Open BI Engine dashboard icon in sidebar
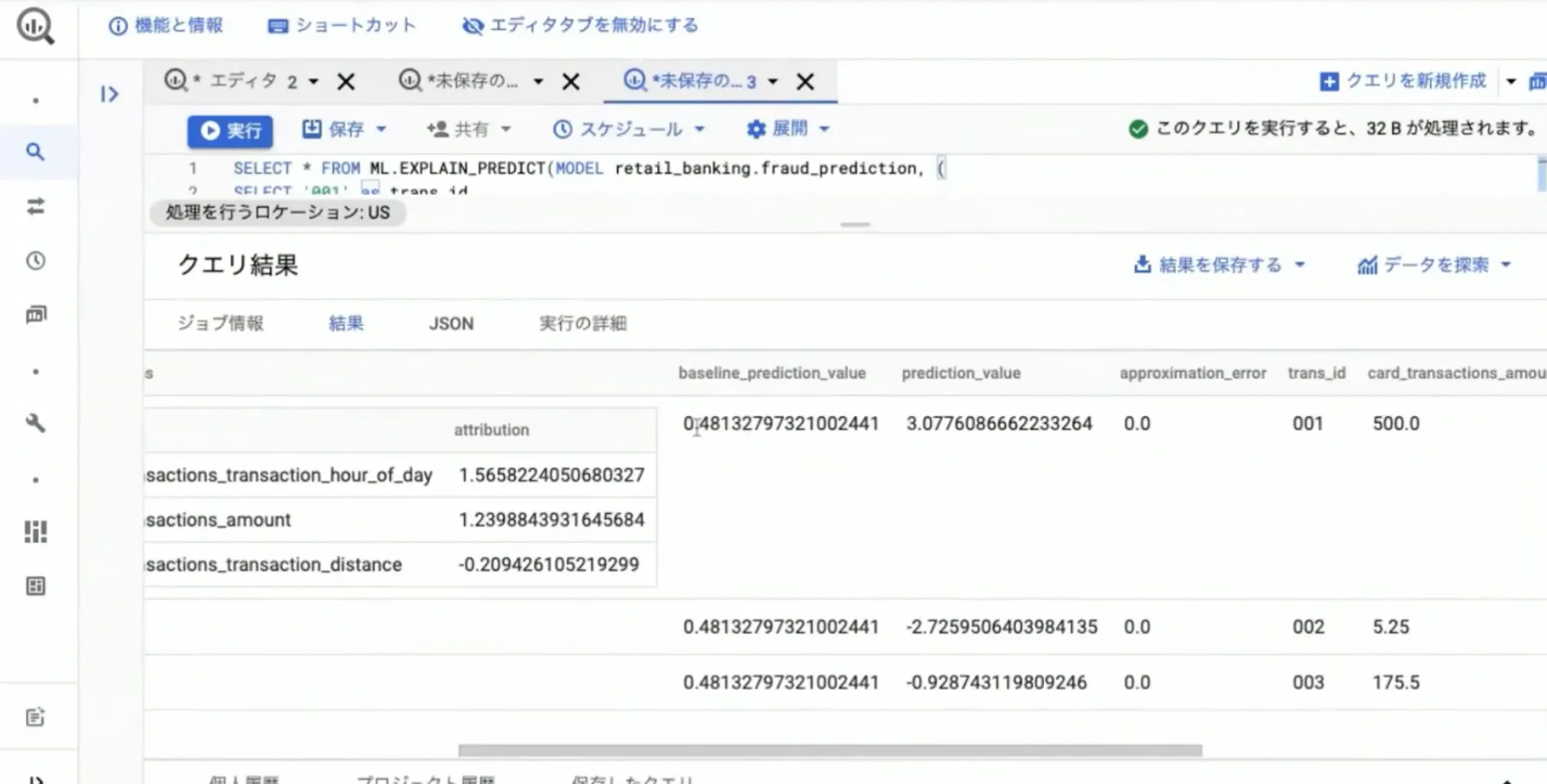 pos(35,531)
